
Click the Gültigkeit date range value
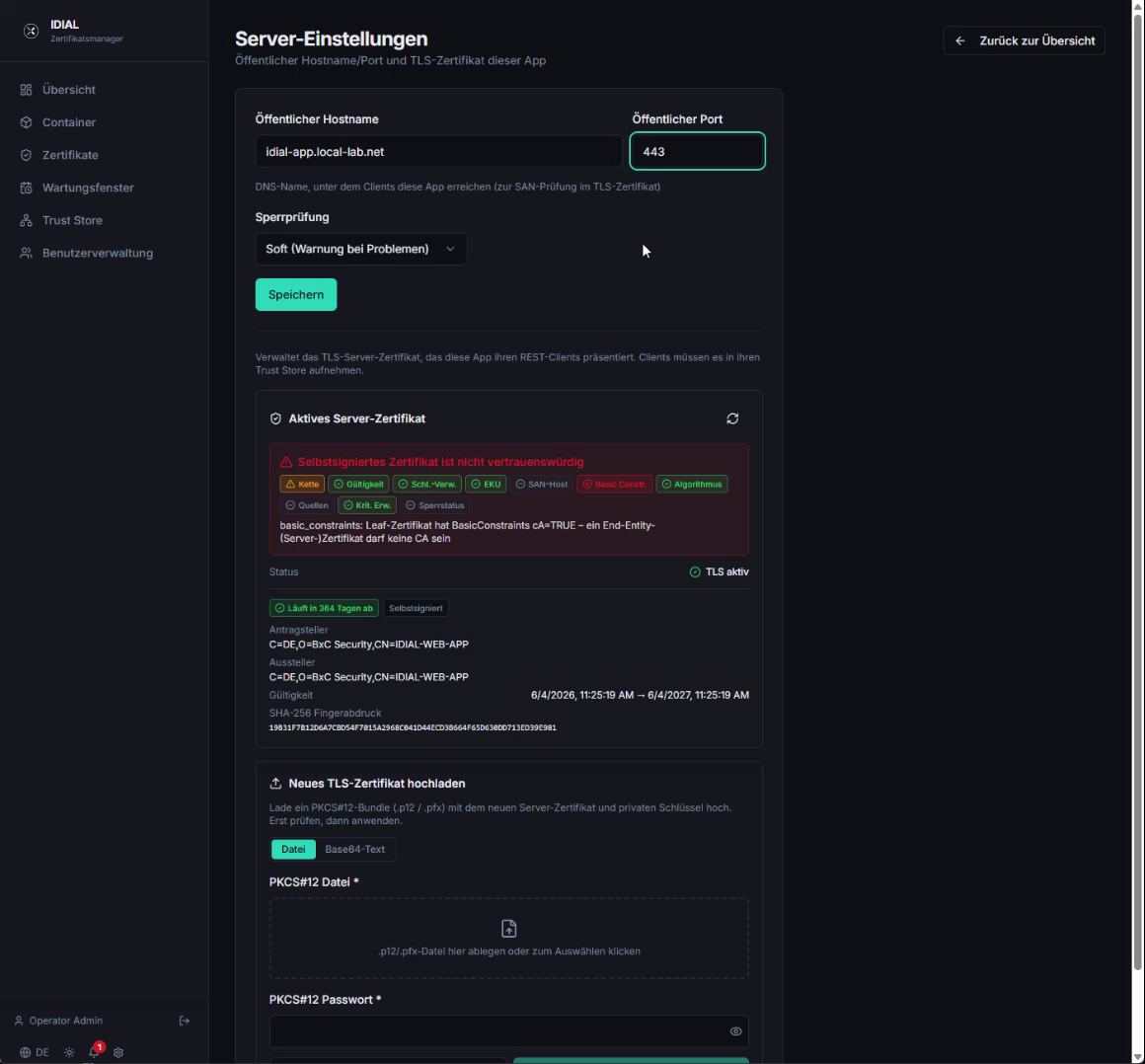click(x=640, y=695)
